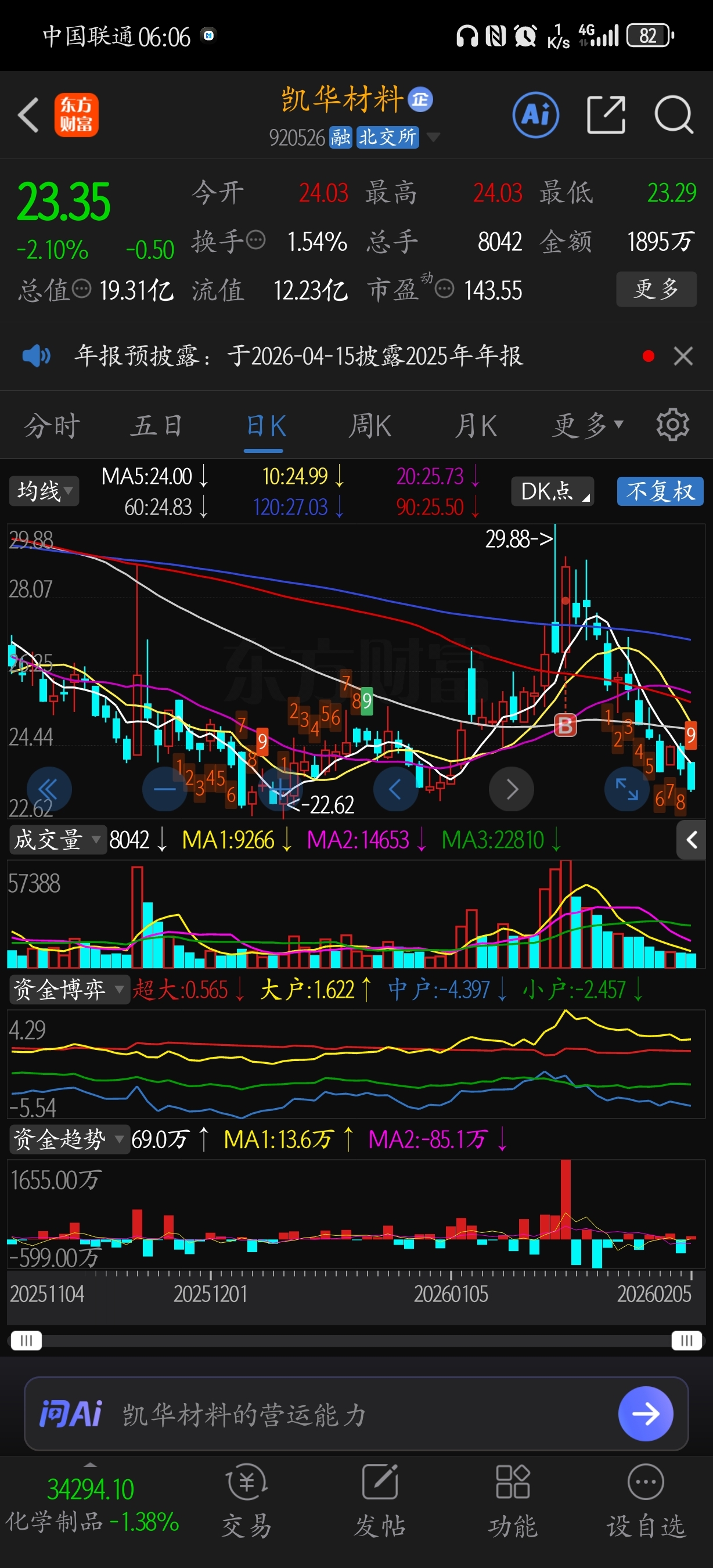Tap the 融 margin trading badge
Viewport: 713px width, 1568px height.
341,138
